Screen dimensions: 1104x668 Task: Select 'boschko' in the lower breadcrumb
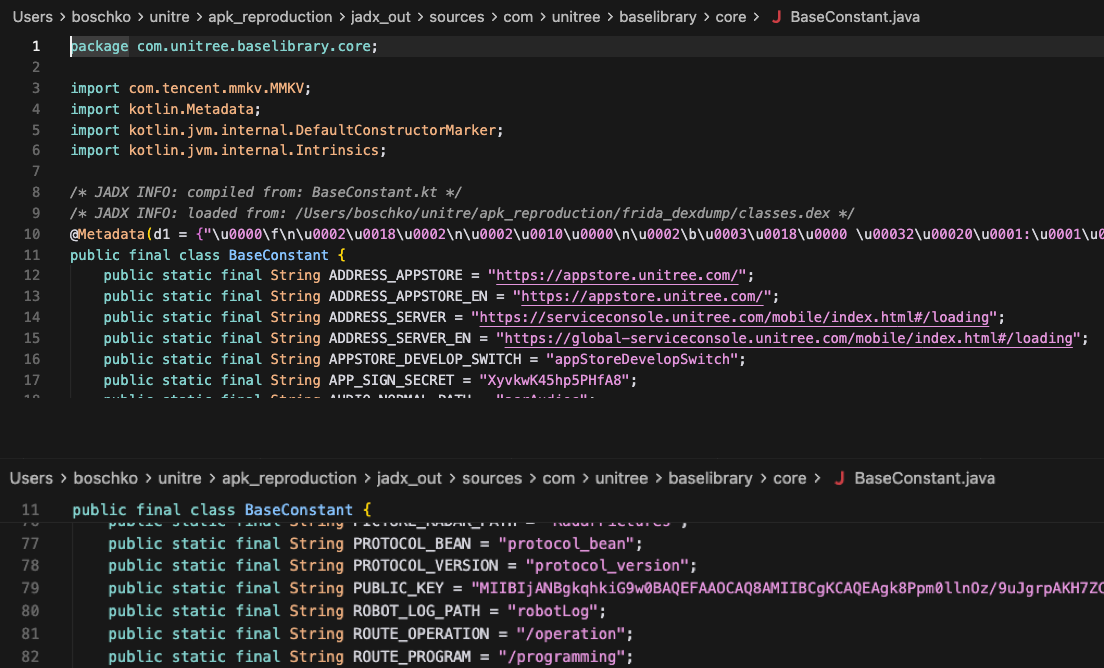pyautogui.click(x=106, y=479)
